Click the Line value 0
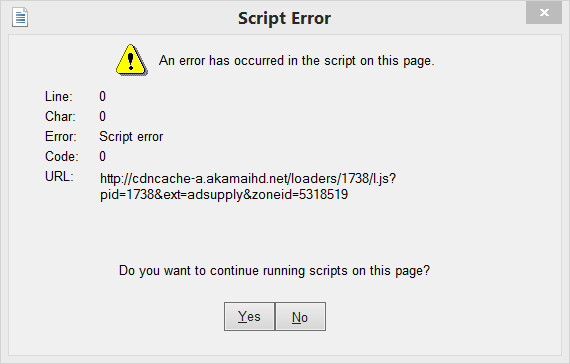Image resolution: width=570 pixels, height=364 pixels. 103,96
